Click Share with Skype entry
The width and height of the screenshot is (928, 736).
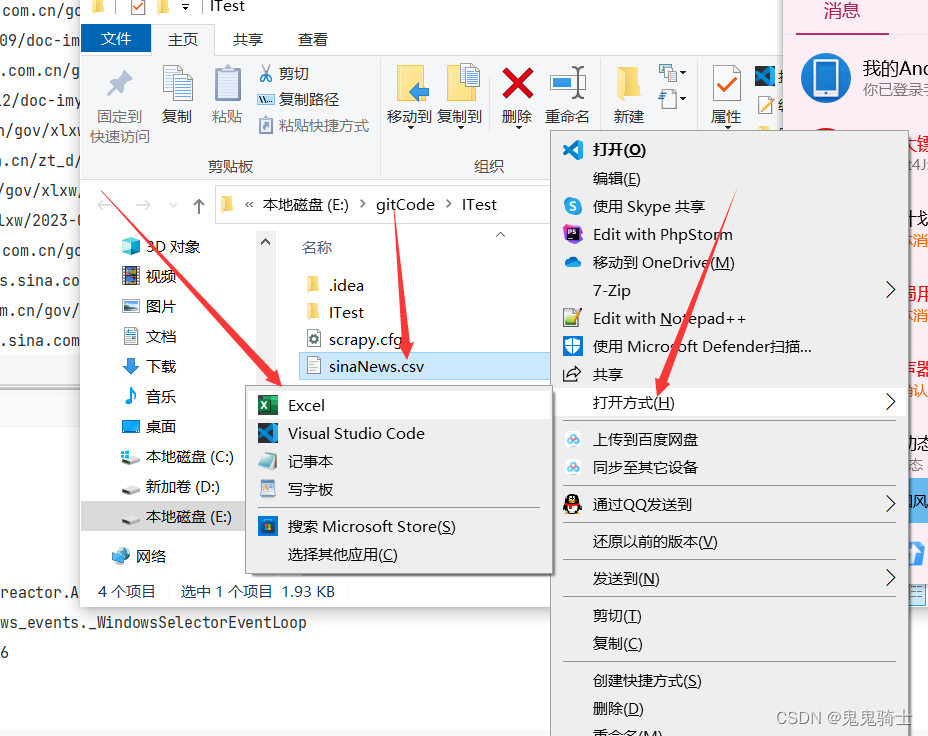[729, 206]
